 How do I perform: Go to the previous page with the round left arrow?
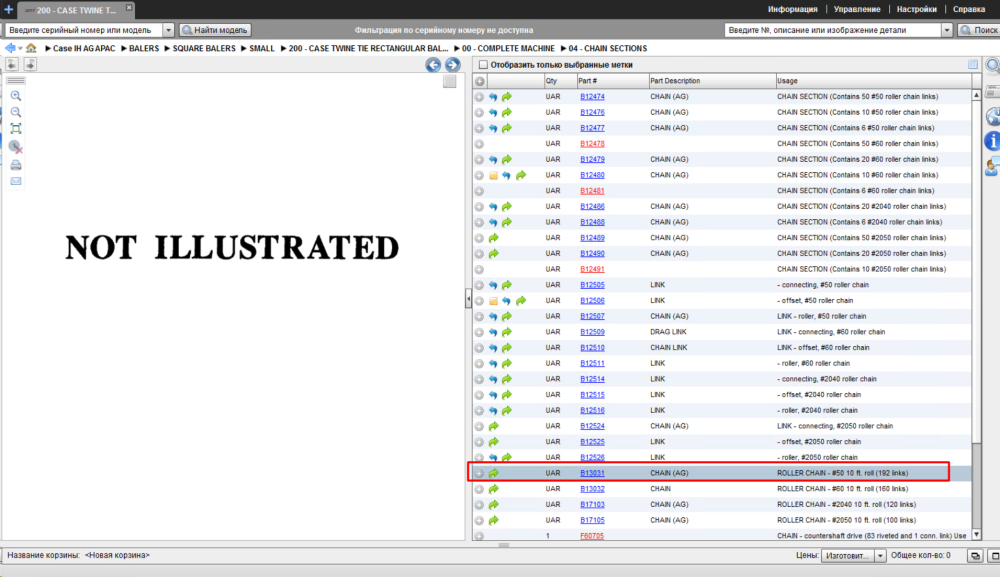(433, 65)
